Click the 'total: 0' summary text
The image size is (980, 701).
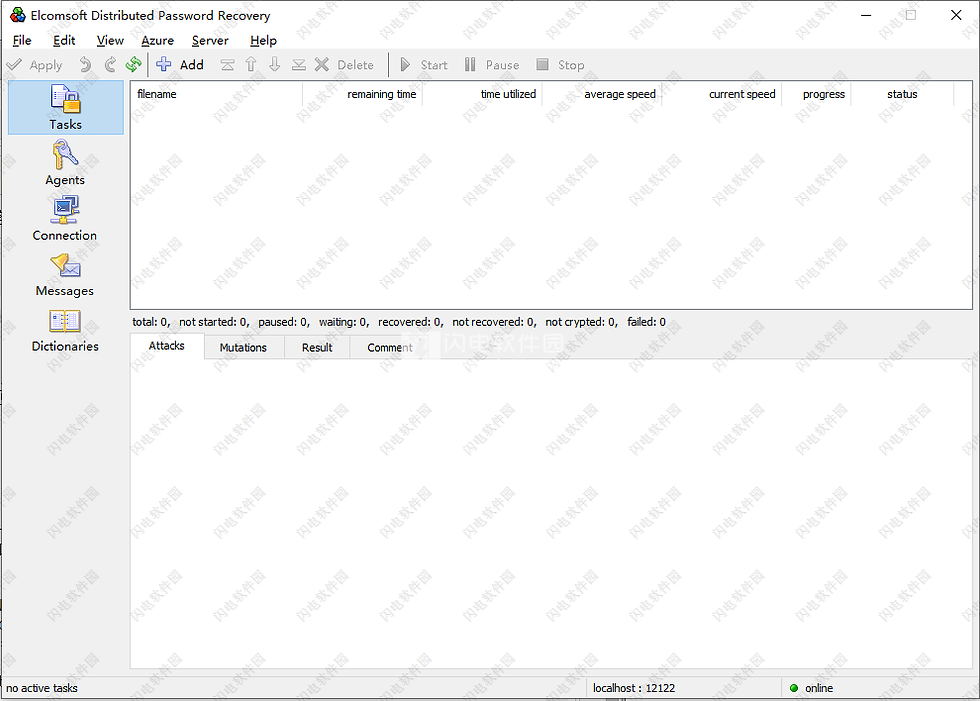(151, 322)
